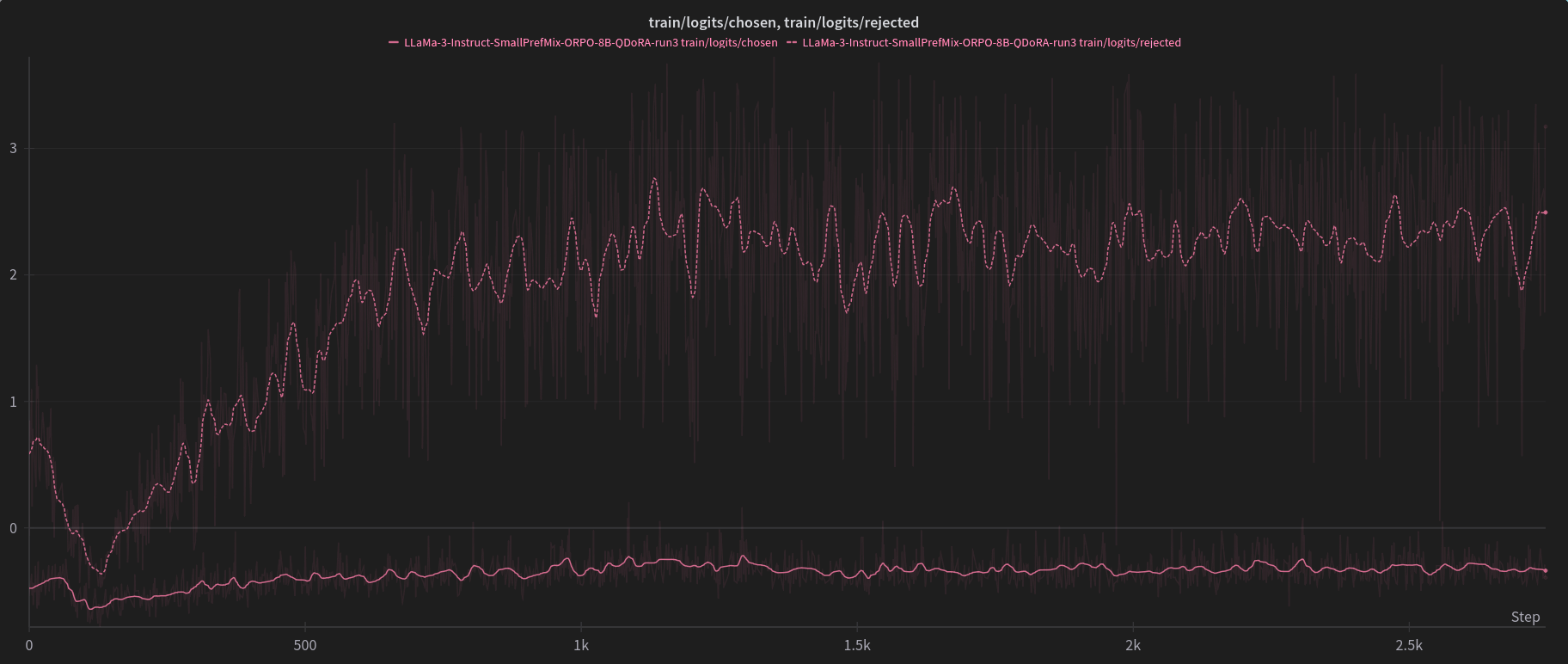
Task: Click the 0 label on the y-axis
Action: 13,528
